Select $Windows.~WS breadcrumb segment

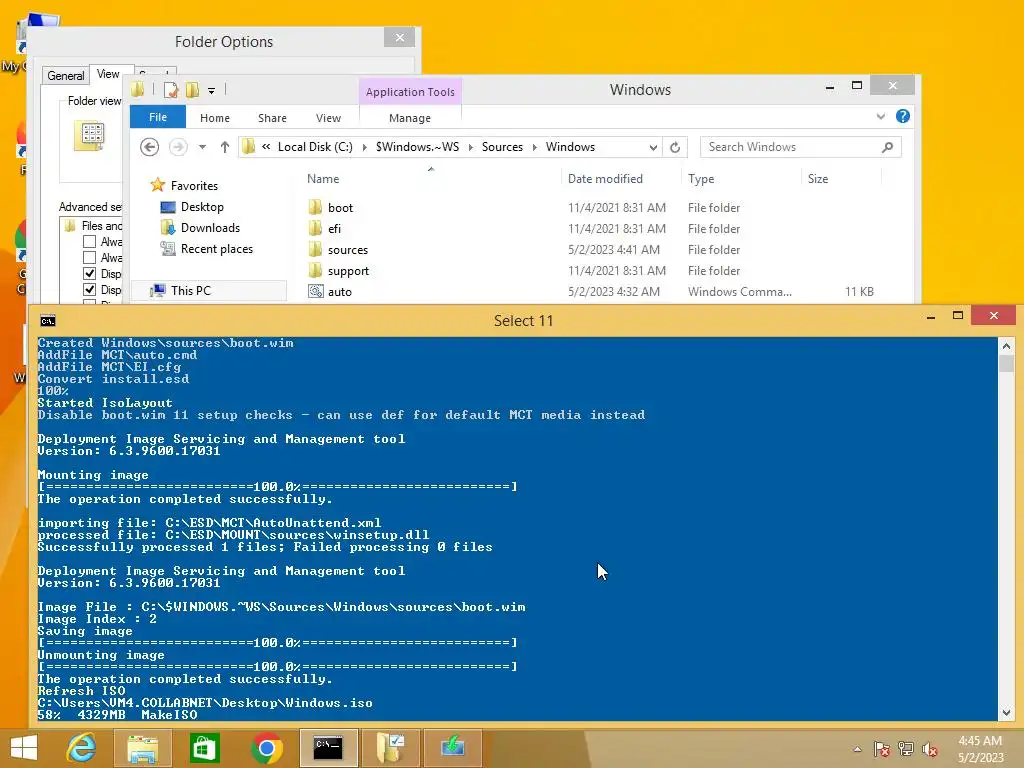tap(417, 147)
